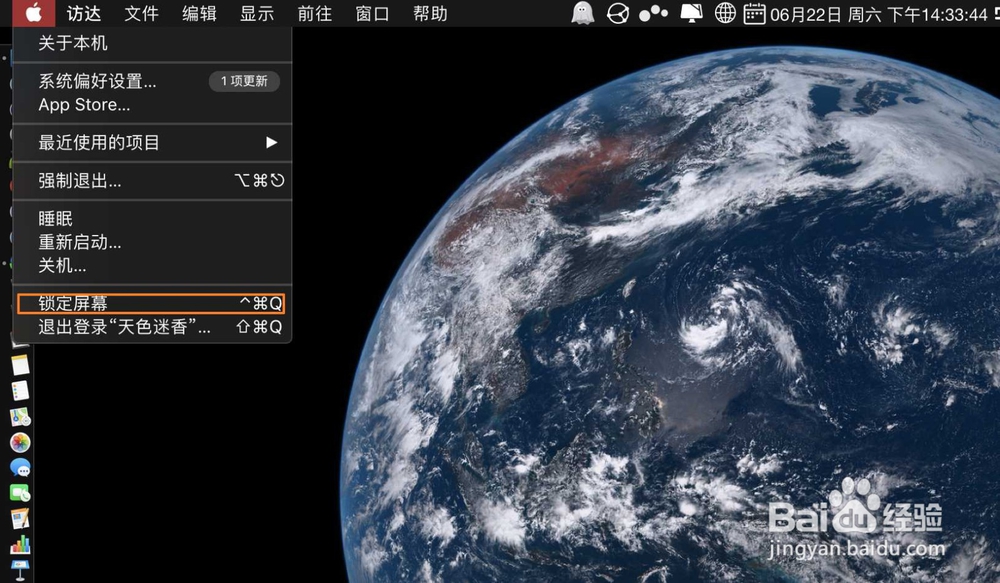This screenshot has width=1000, height=583.
Task: Open Photos app in the dock
Action: [20, 442]
